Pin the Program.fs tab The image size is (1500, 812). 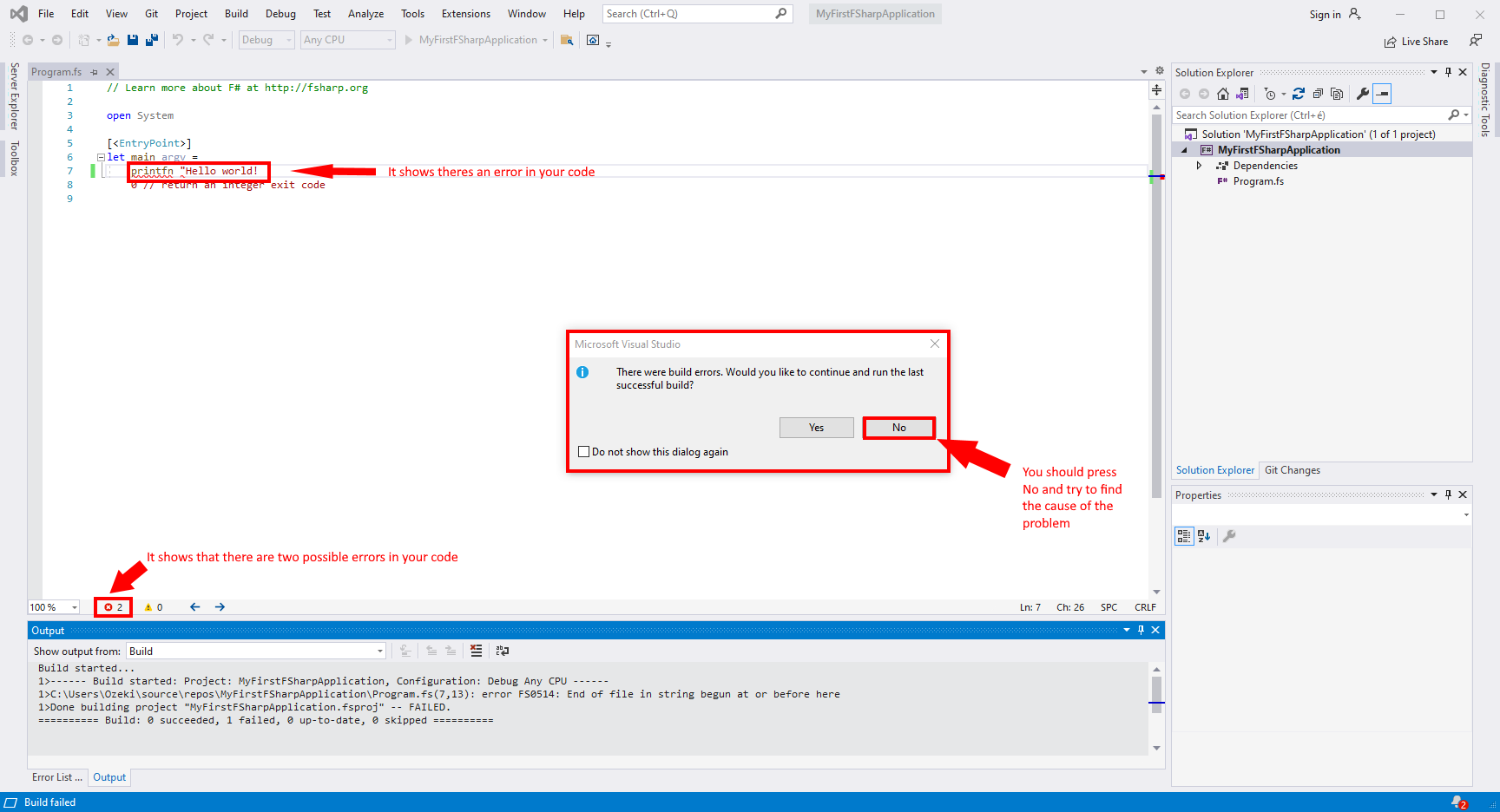point(95,72)
